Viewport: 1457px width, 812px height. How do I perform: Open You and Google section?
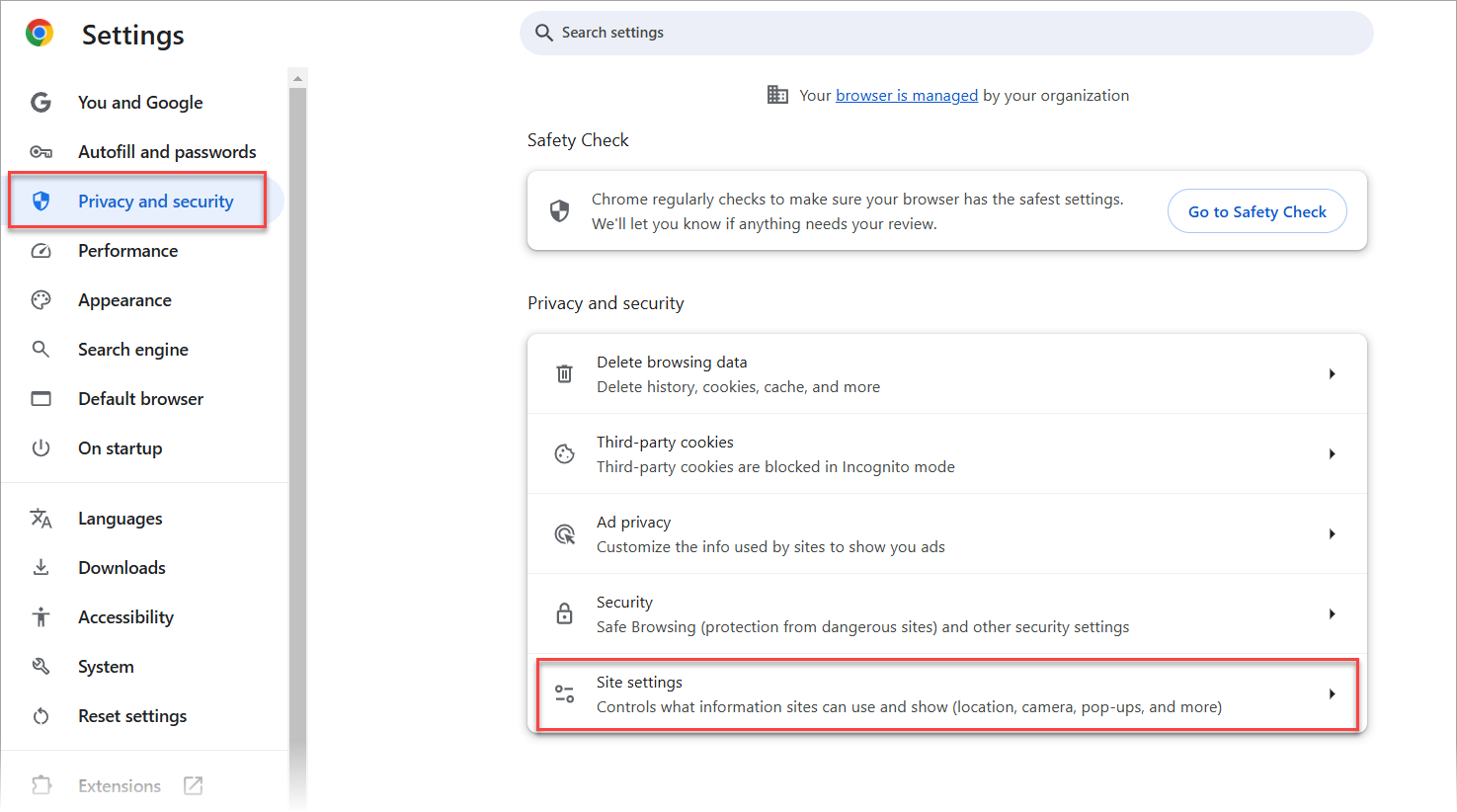140,103
